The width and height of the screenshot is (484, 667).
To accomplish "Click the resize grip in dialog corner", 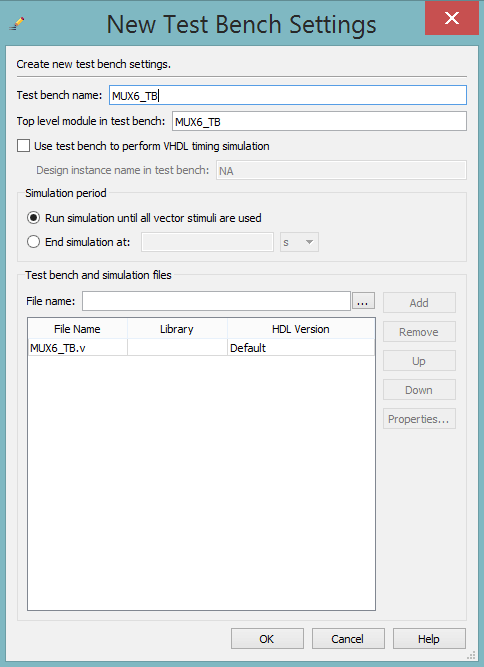I will coord(471,655).
